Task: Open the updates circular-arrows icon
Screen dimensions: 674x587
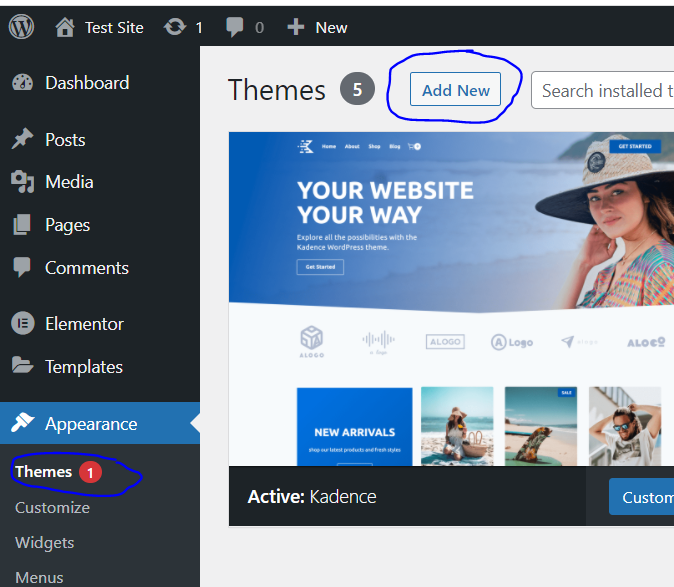Action: 175,27
